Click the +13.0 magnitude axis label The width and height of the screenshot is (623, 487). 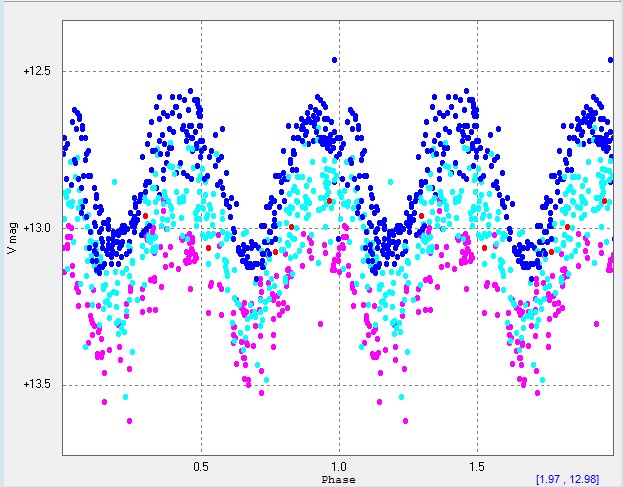coord(37,228)
